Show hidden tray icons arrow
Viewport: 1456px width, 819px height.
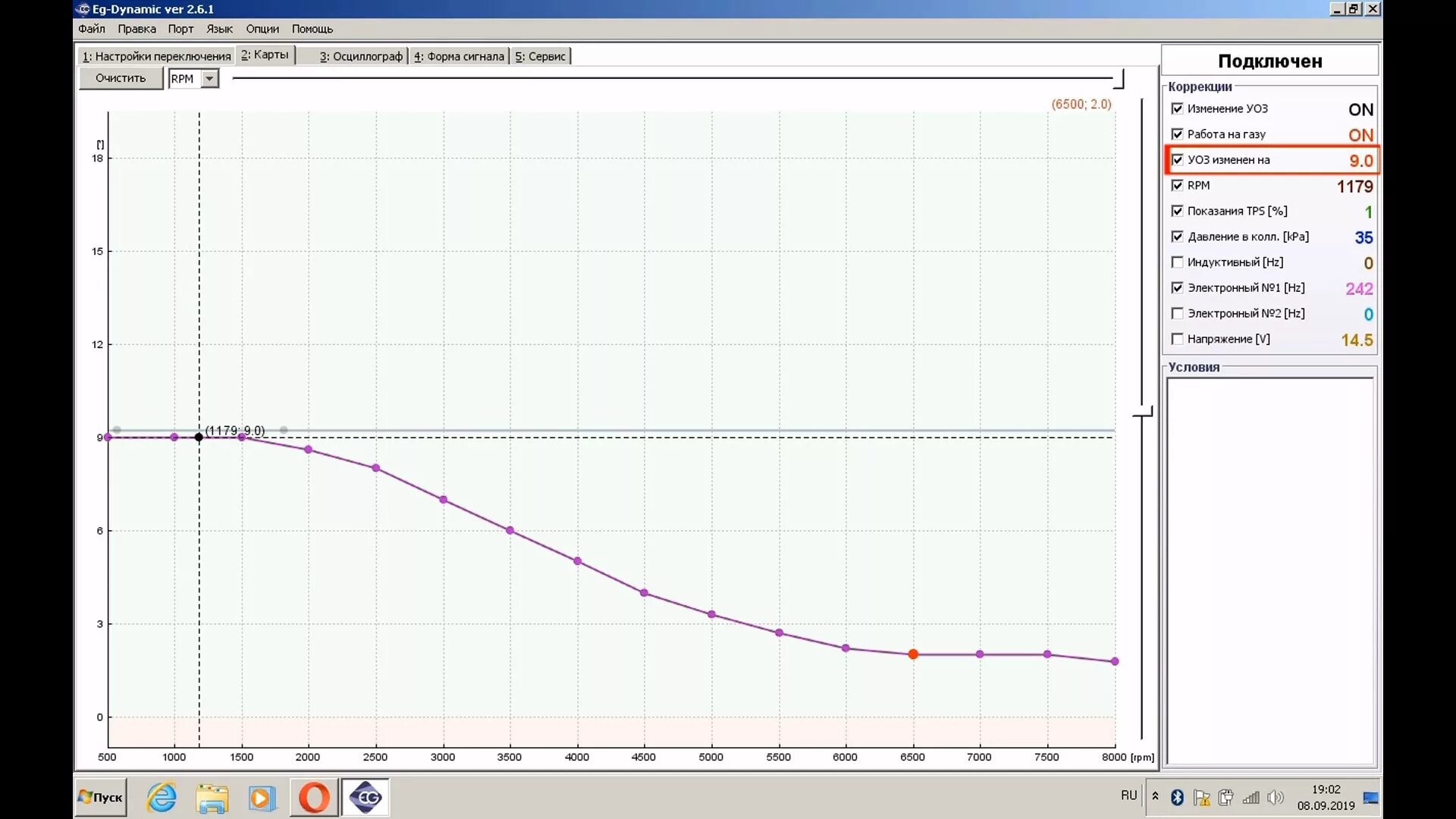1155,796
